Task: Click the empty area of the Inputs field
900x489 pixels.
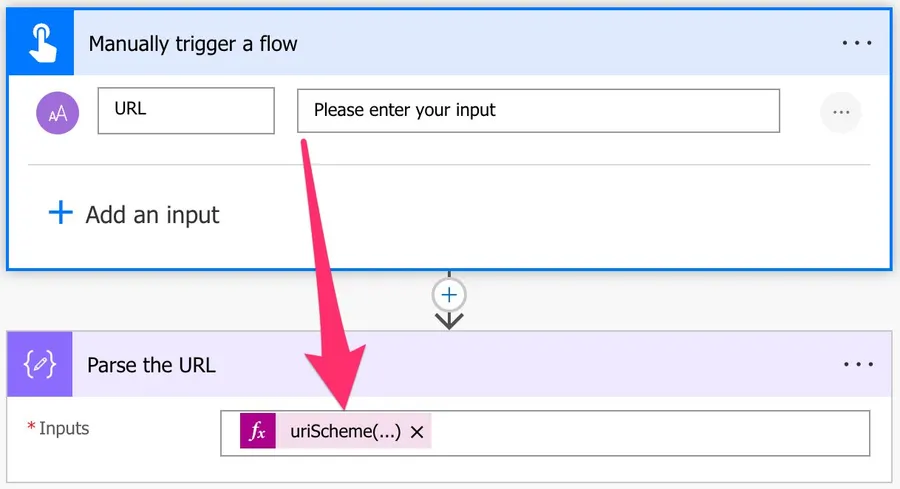Action: point(650,431)
